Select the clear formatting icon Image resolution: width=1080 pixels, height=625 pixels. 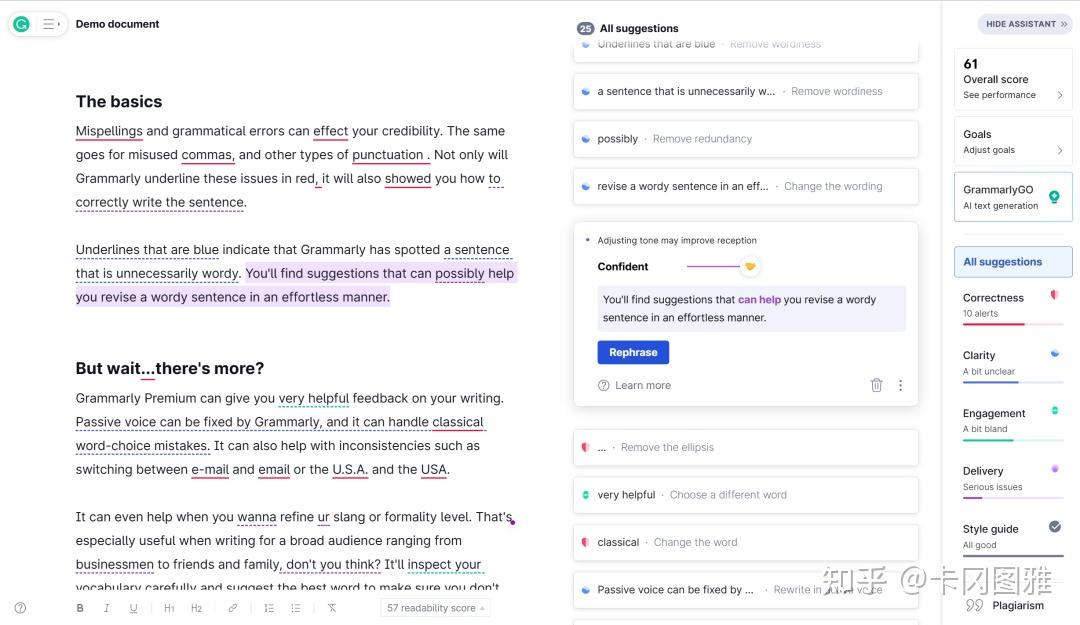[x=332, y=607]
